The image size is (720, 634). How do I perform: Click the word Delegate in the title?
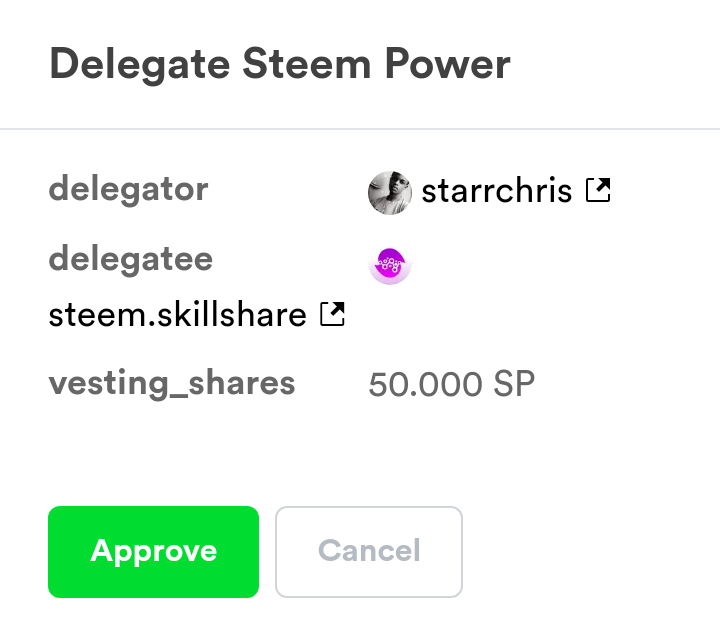coord(140,64)
